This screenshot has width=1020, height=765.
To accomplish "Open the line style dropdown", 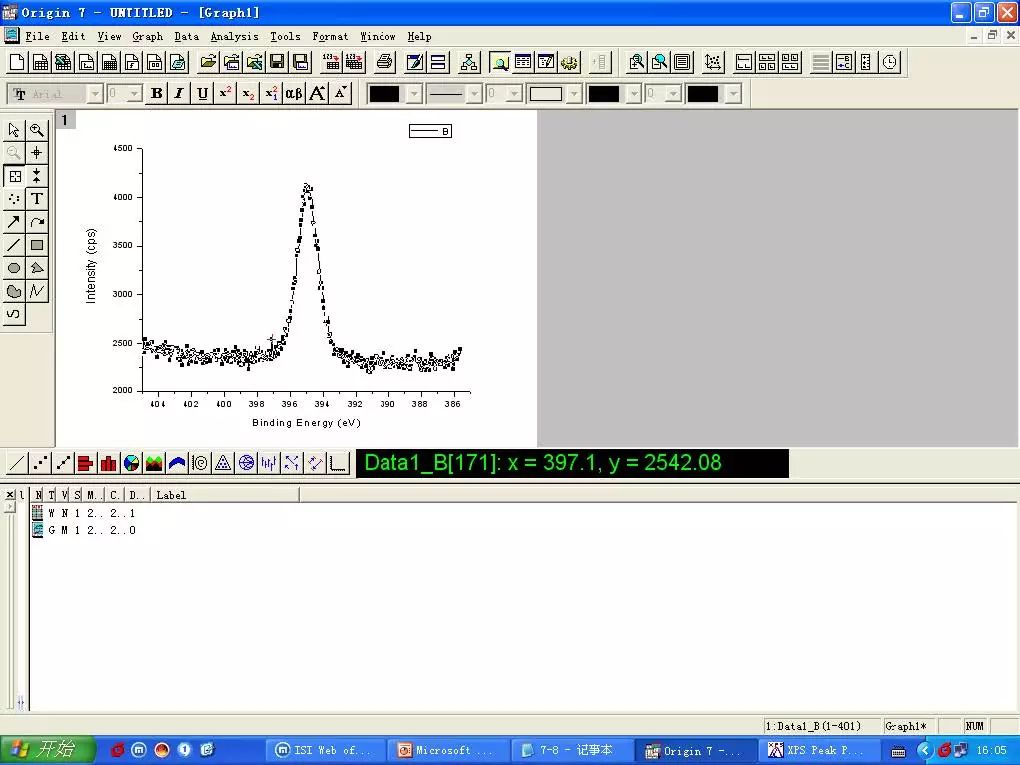I will click(x=474, y=94).
